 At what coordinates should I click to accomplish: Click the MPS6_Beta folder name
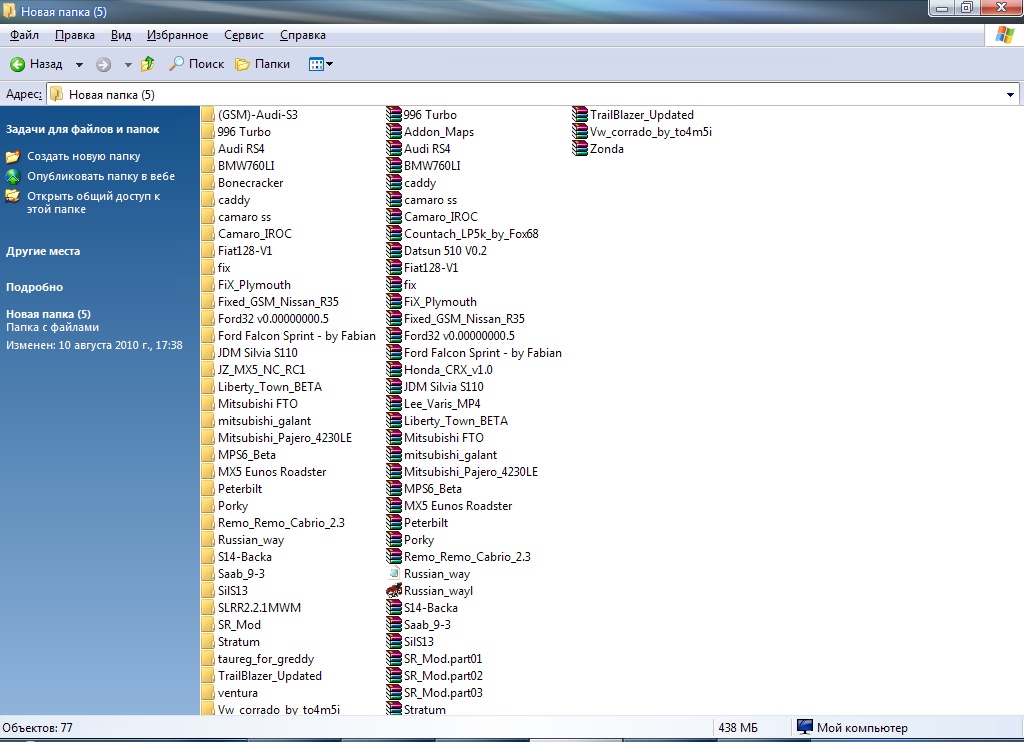click(x=247, y=455)
